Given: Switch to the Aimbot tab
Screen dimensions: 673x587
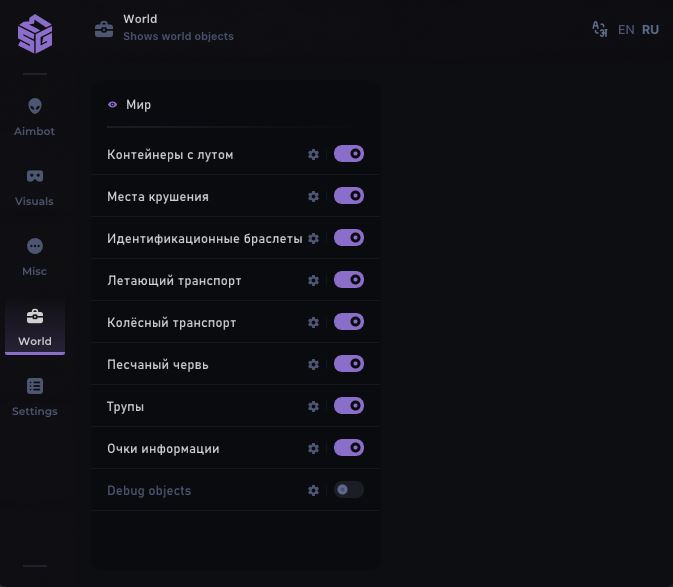Looking at the screenshot, I should [x=35, y=116].
